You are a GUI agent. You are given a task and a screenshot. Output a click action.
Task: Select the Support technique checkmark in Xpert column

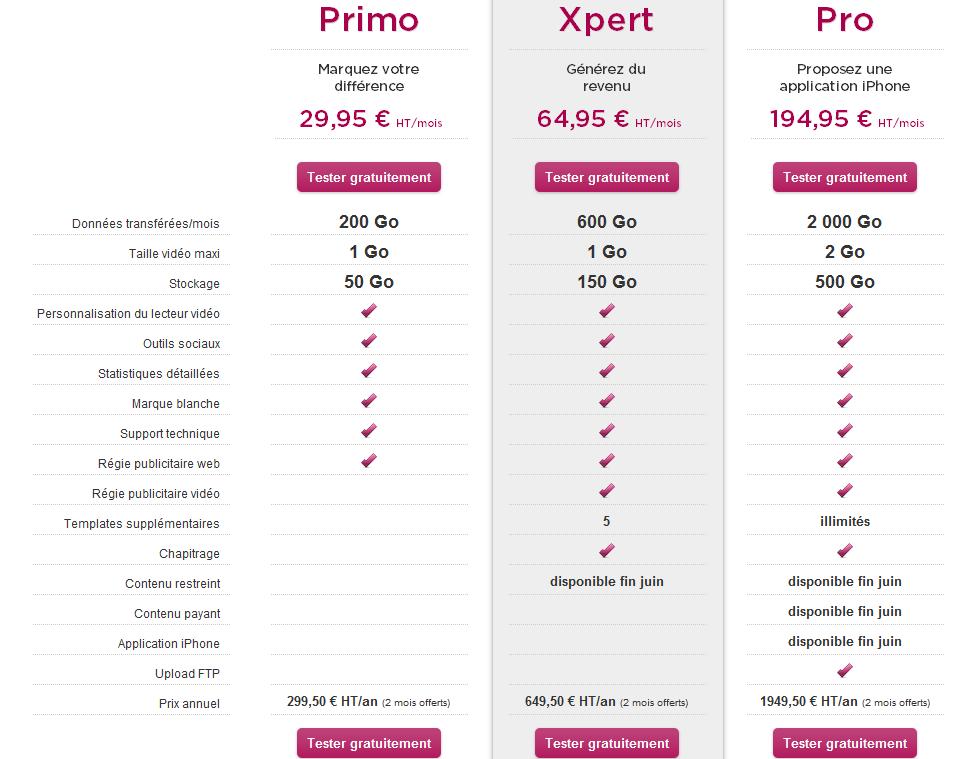pos(606,431)
